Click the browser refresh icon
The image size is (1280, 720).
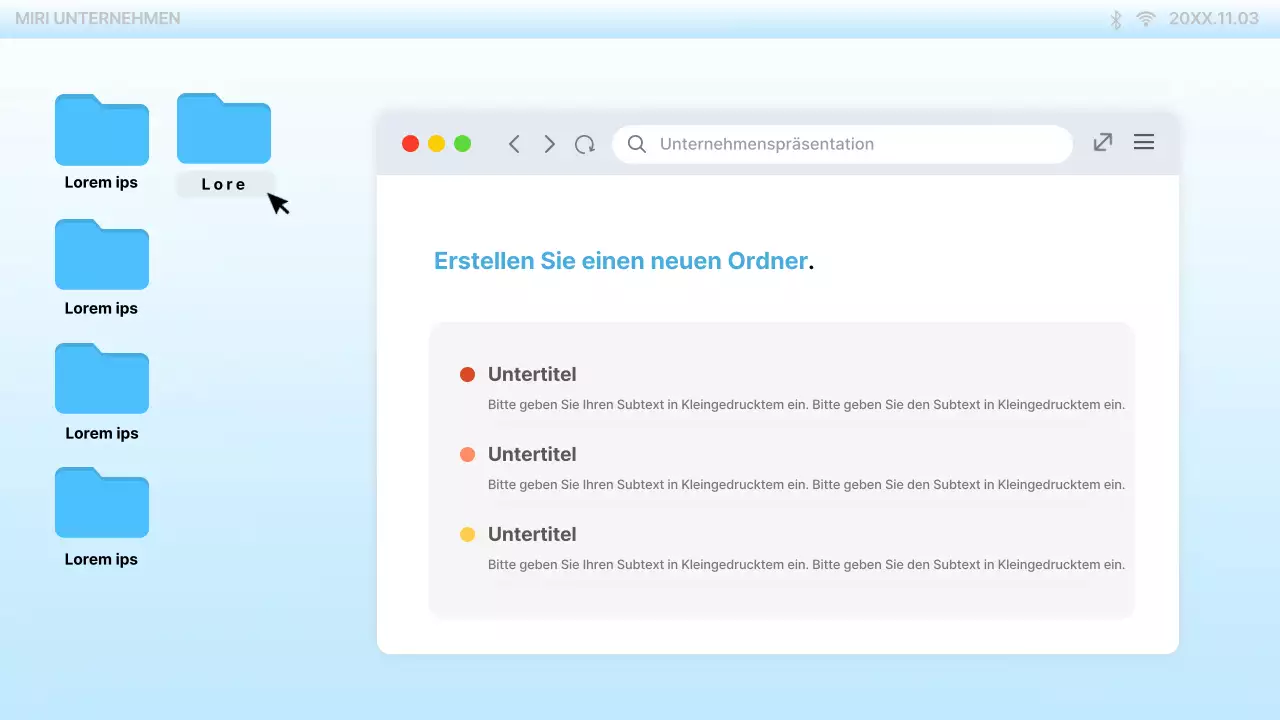coord(584,143)
